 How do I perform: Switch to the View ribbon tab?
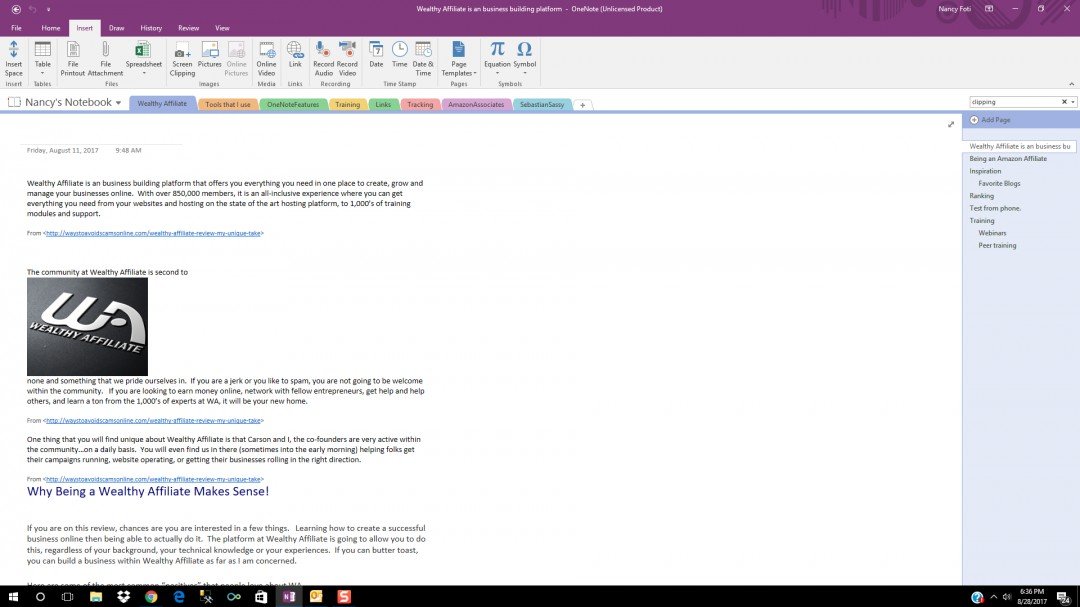[x=222, y=28]
